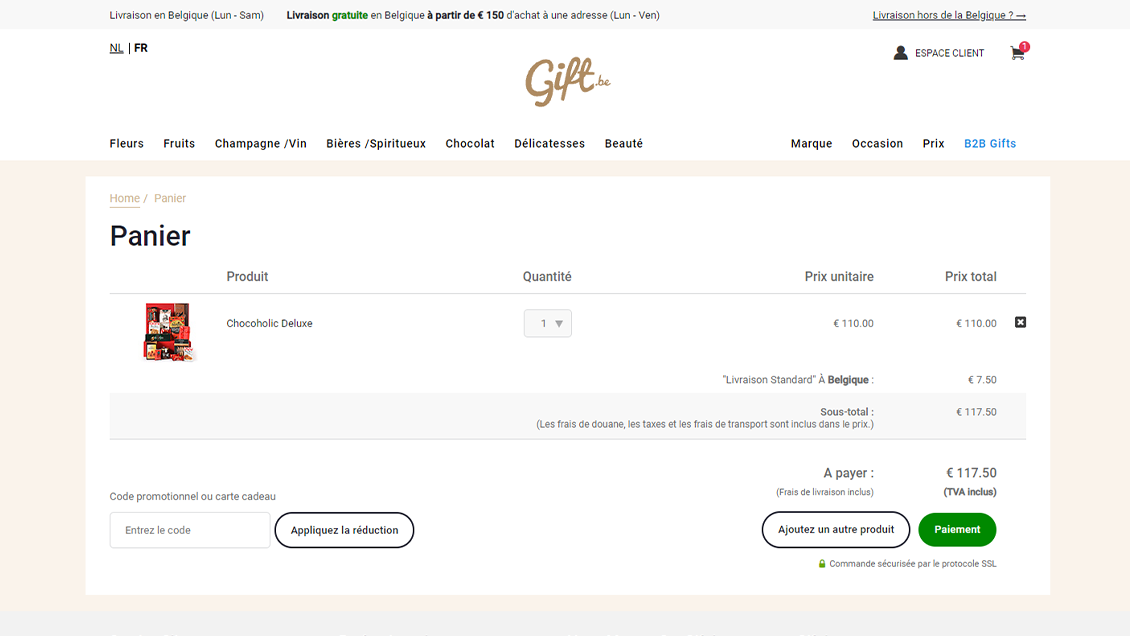Viewport: 1130px width, 636px height.
Task: Click the green Paiement button
Action: 957,530
